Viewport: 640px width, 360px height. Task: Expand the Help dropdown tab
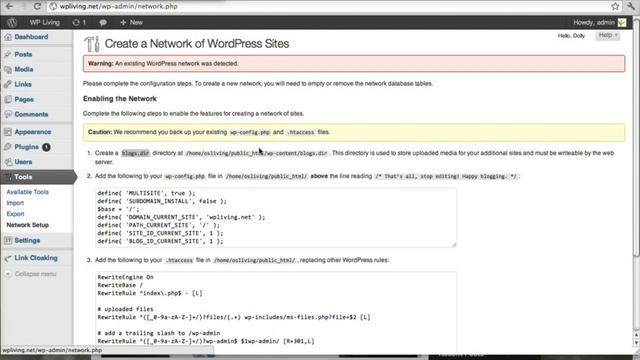coord(608,36)
